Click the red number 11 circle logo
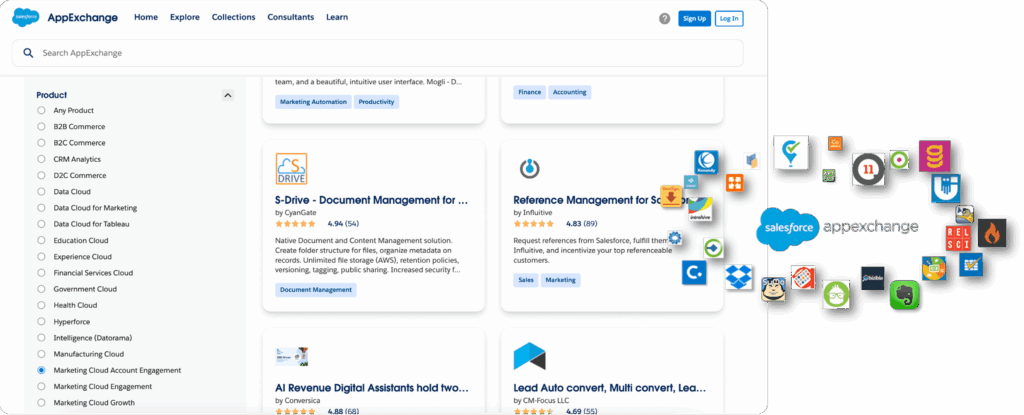The width and height of the screenshot is (1024, 415). click(x=869, y=169)
